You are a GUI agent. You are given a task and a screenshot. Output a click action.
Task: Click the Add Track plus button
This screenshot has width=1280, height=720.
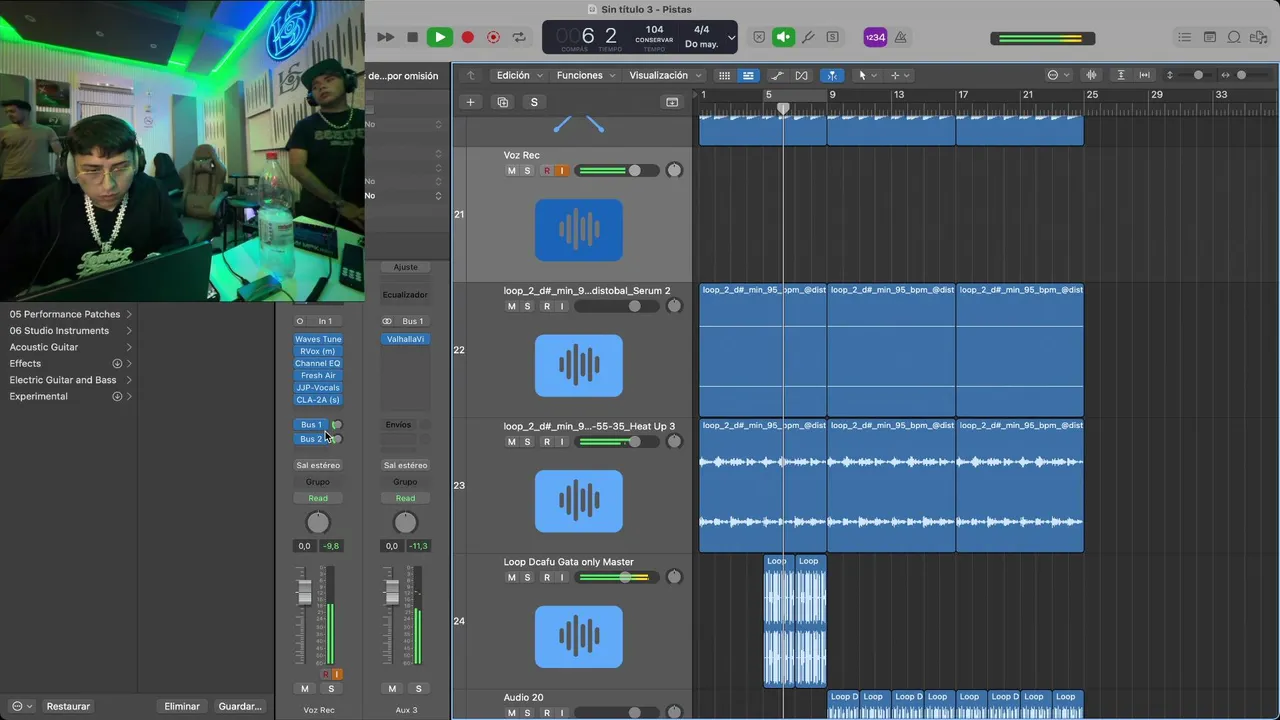click(x=470, y=102)
